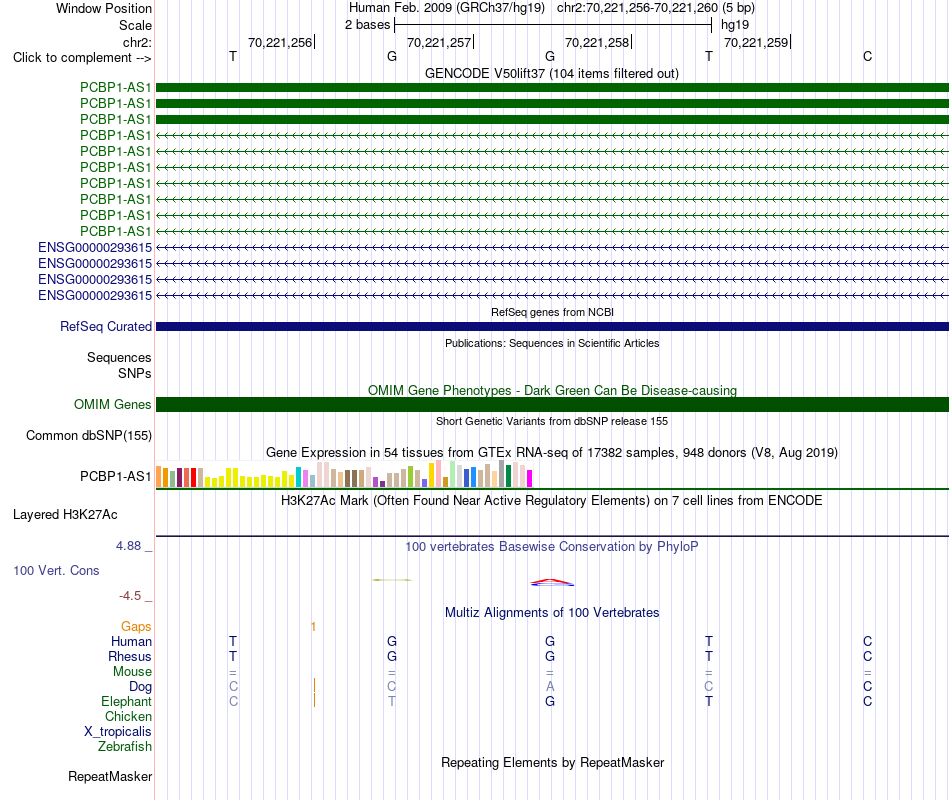This screenshot has height=800, width=950.
Task: Click the hg19 assembly label beside scale
Action: click(x=735, y=25)
